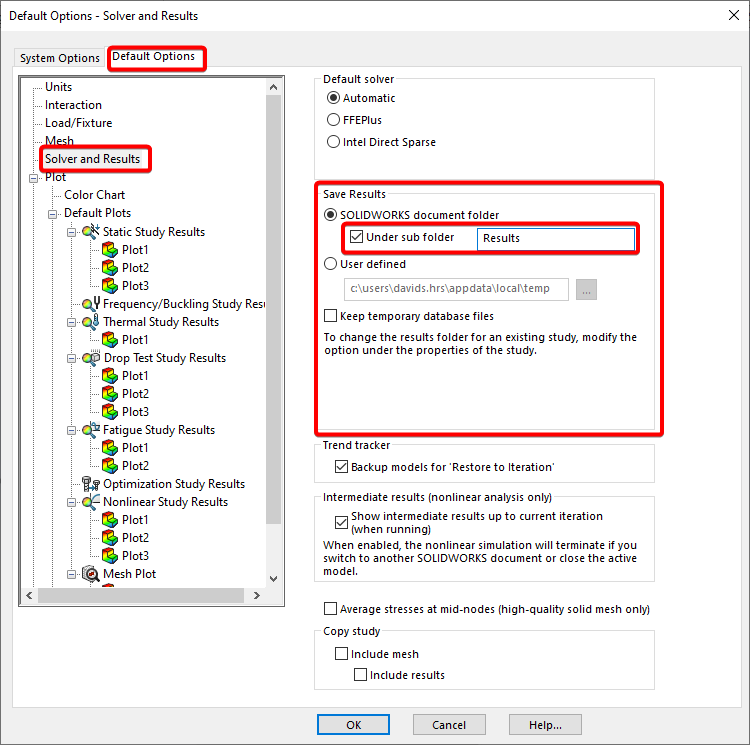
Task: Click tree horizontal scroll right arrow
Action: coord(257,595)
